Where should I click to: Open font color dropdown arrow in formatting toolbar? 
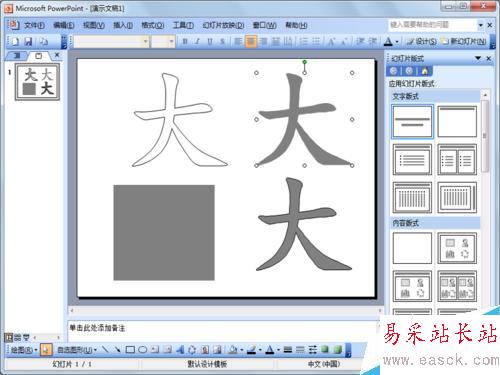[397, 42]
